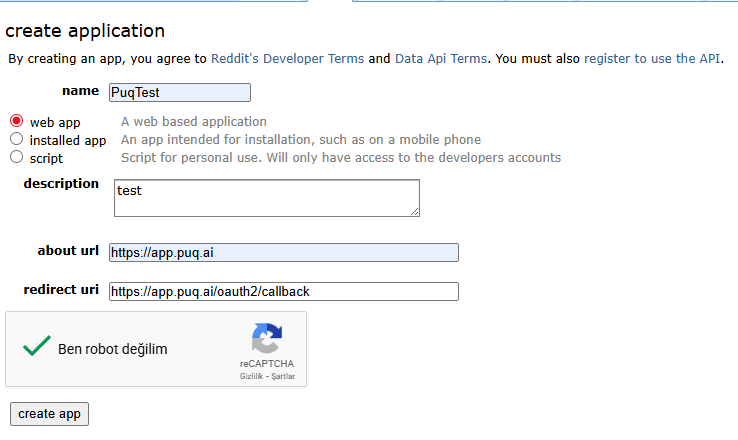This screenshot has height=440, width=738.
Task: Open Reddit's Developer Terms link
Action: [x=287, y=59]
